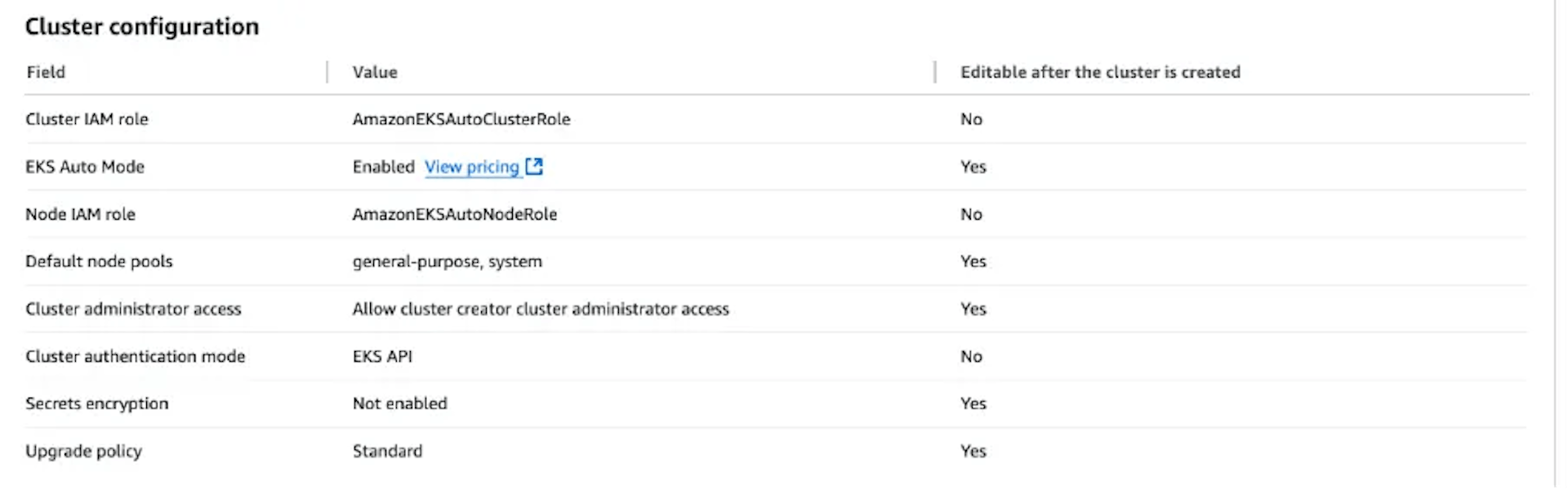This screenshot has width=1568, height=489.
Task: Select the EKS Auto Mode field label
Action: [x=85, y=167]
